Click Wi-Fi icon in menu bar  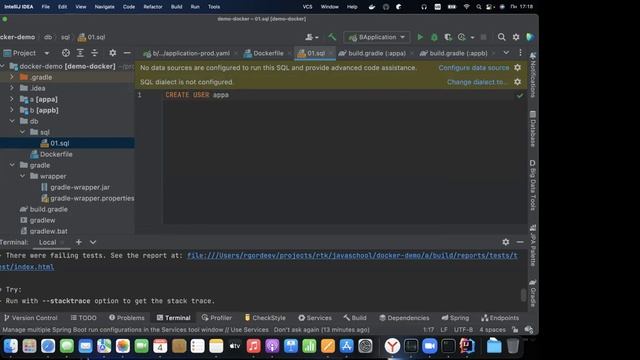pyautogui.click(x=466, y=7)
